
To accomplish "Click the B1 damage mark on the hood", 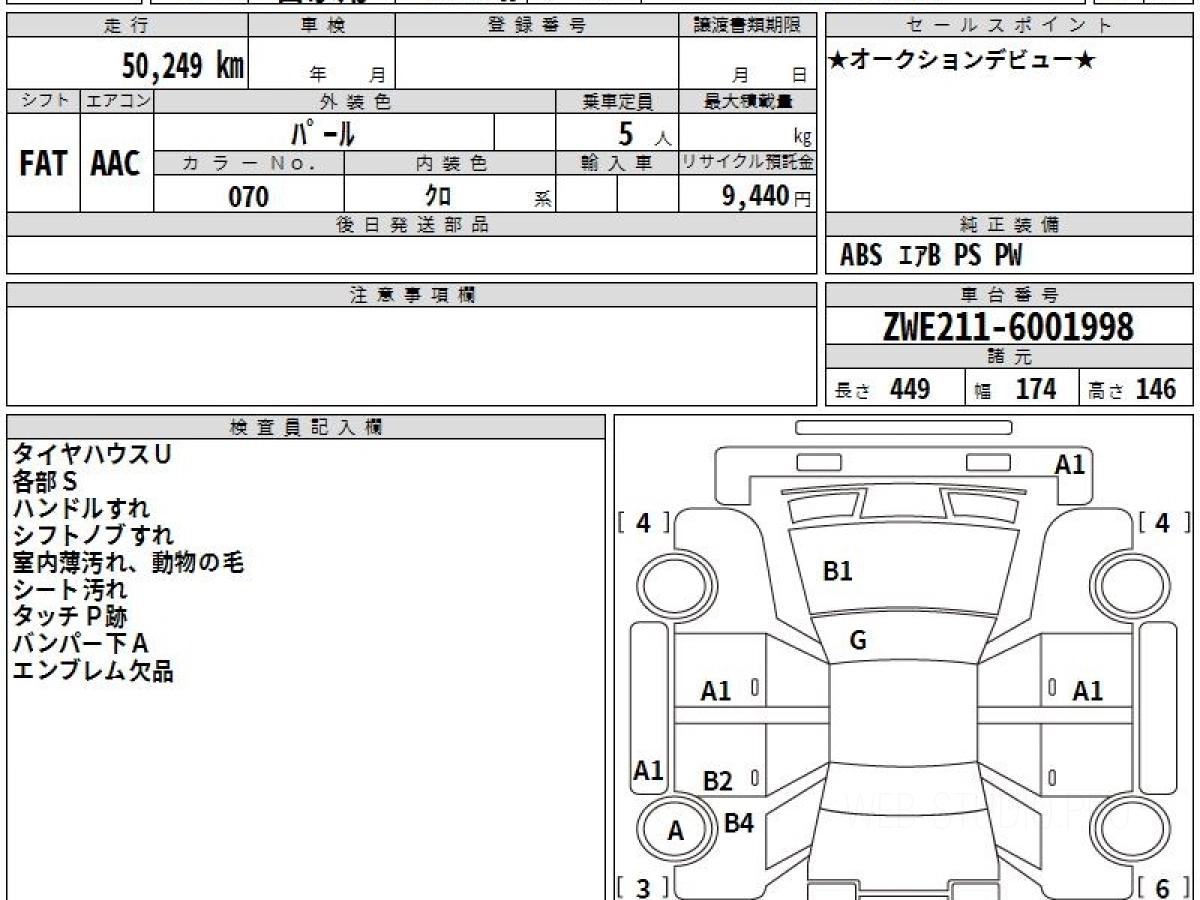I will tap(837, 572).
